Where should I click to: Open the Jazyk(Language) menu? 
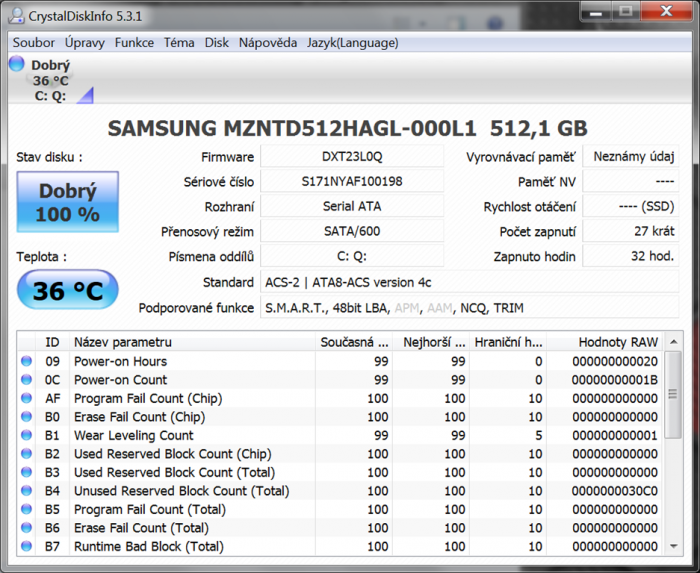coord(352,43)
